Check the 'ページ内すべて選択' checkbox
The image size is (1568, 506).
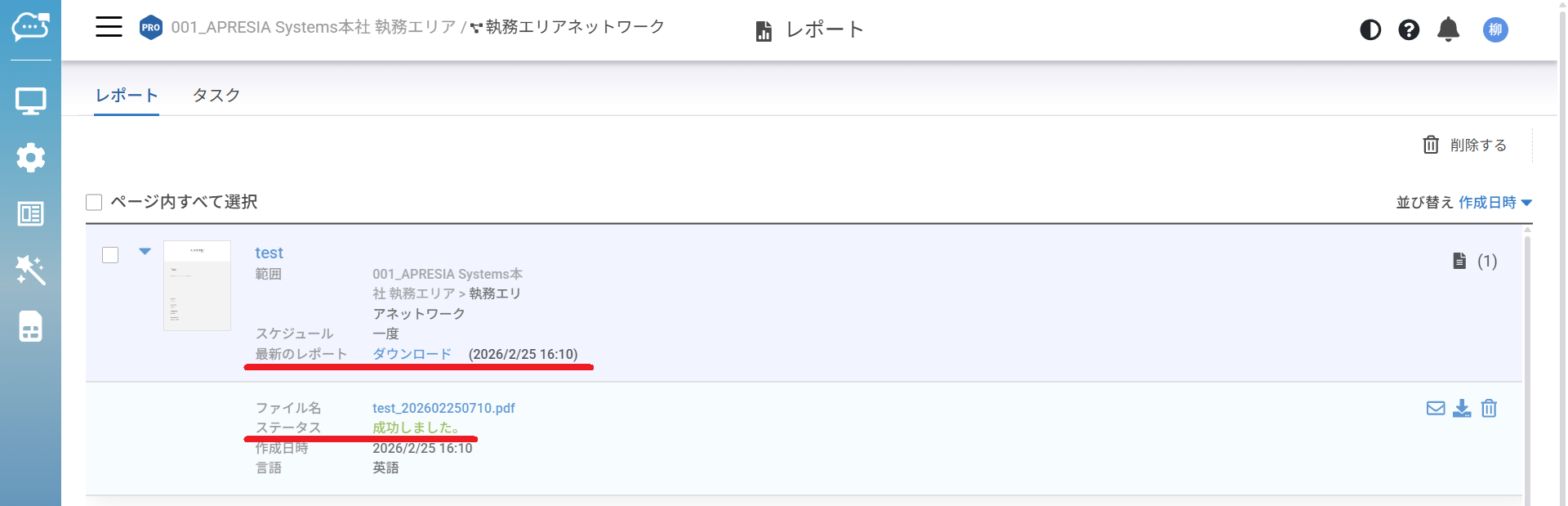pyautogui.click(x=94, y=202)
